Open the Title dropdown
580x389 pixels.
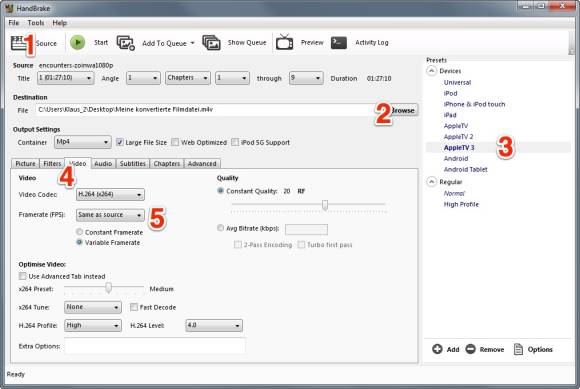[65, 78]
